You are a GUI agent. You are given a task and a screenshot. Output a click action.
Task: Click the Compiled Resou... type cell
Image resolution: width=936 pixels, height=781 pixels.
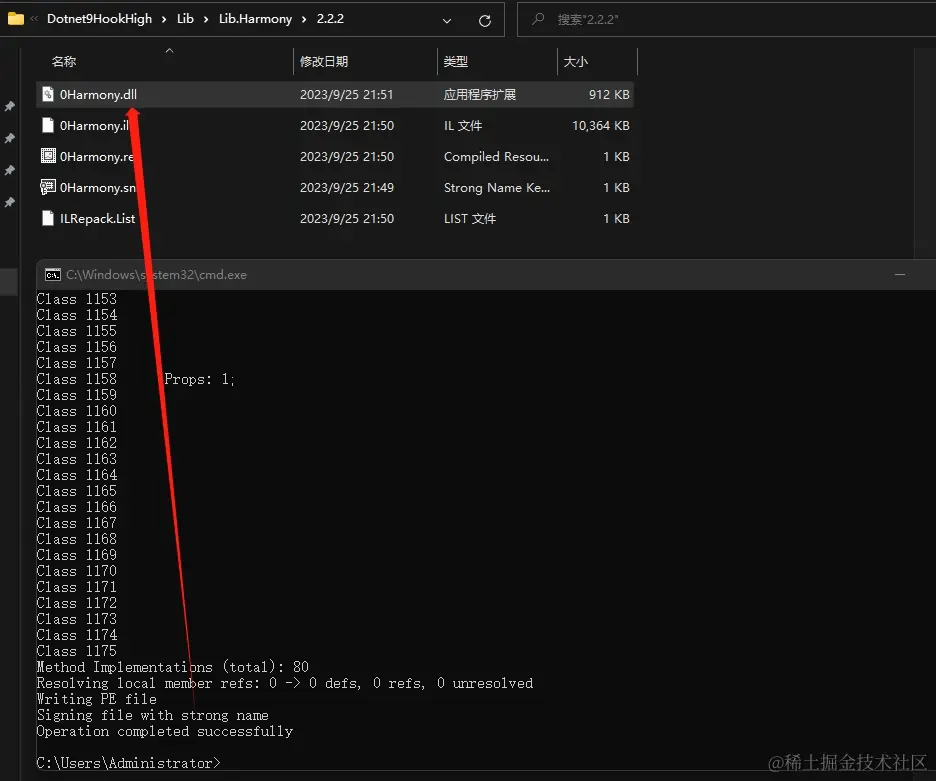point(496,156)
